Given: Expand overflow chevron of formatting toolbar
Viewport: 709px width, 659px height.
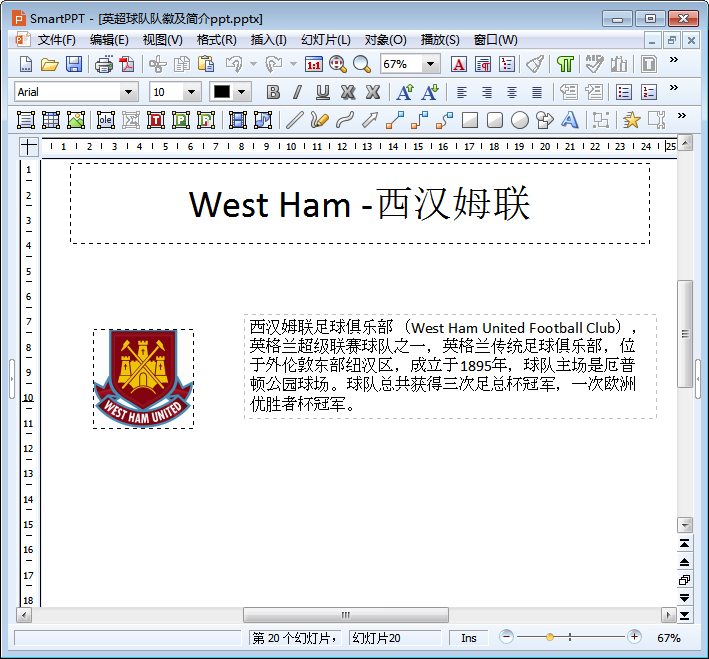Looking at the screenshot, I should click(x=674, y=88).
